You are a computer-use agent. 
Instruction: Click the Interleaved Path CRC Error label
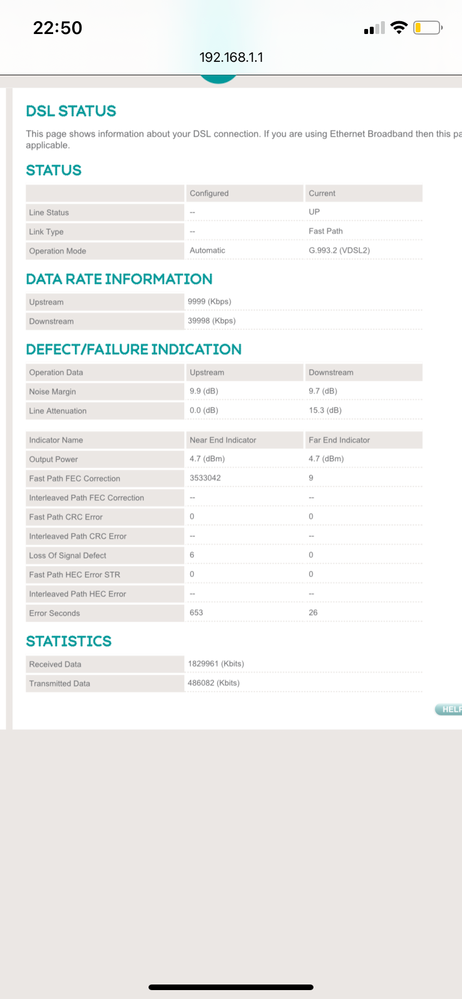click(x=105, y=536)
